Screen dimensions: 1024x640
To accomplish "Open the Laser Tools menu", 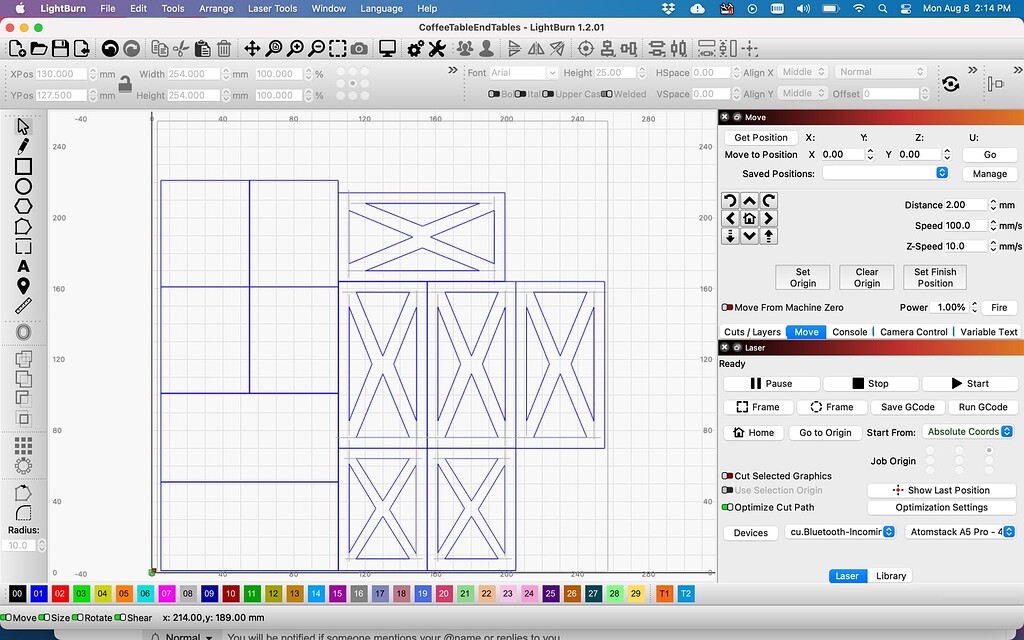I will [x=272, y=8].
